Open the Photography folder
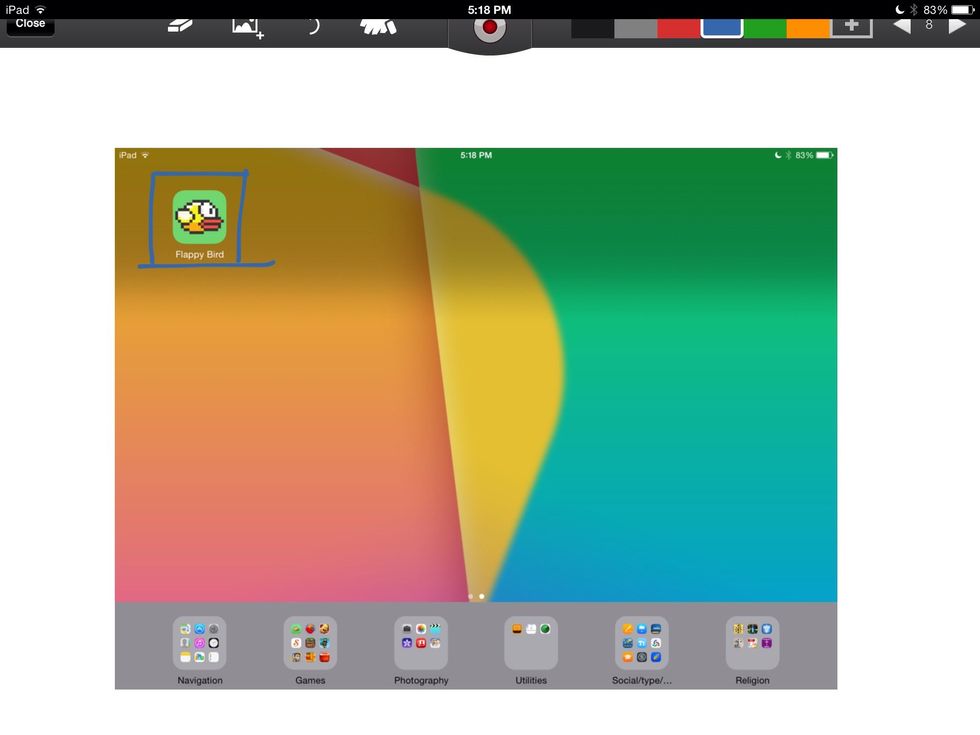The width and height of the screenshot is (980, 735). pos(421,643)
